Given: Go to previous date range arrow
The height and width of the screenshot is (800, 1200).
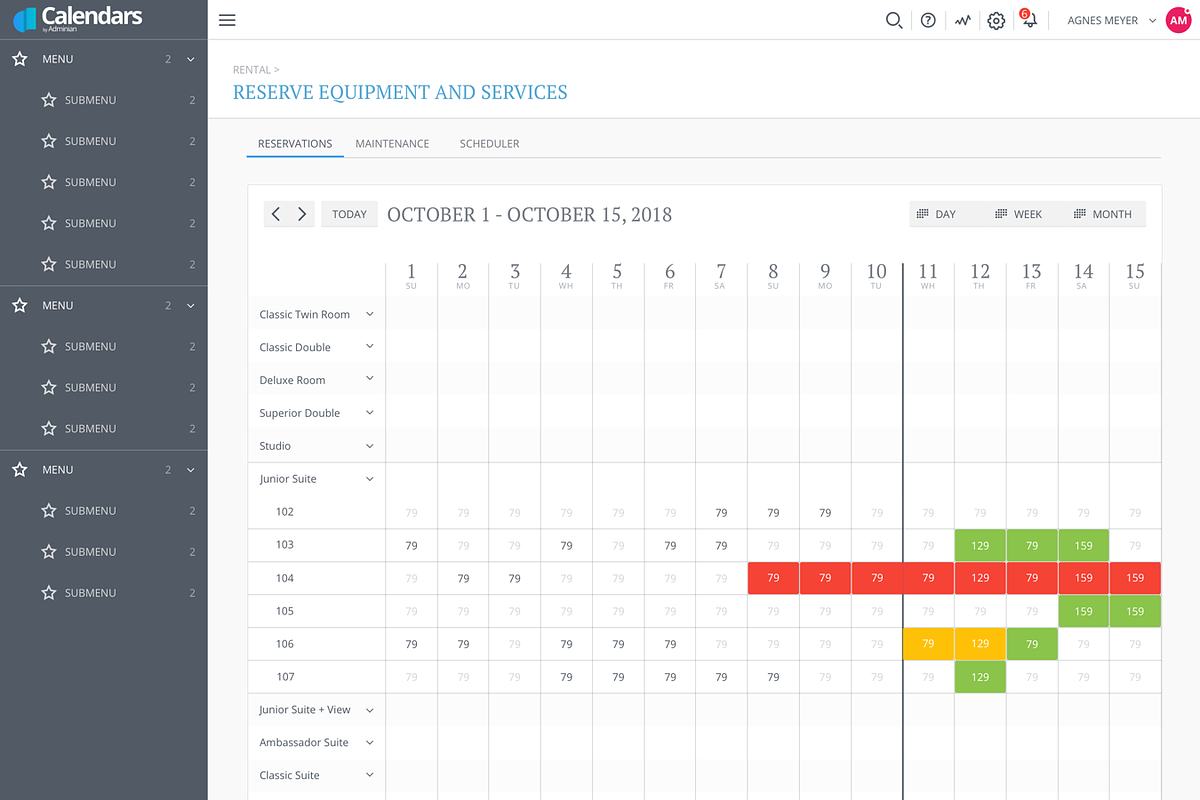Looking at the screenshot, I should [276, 214].
